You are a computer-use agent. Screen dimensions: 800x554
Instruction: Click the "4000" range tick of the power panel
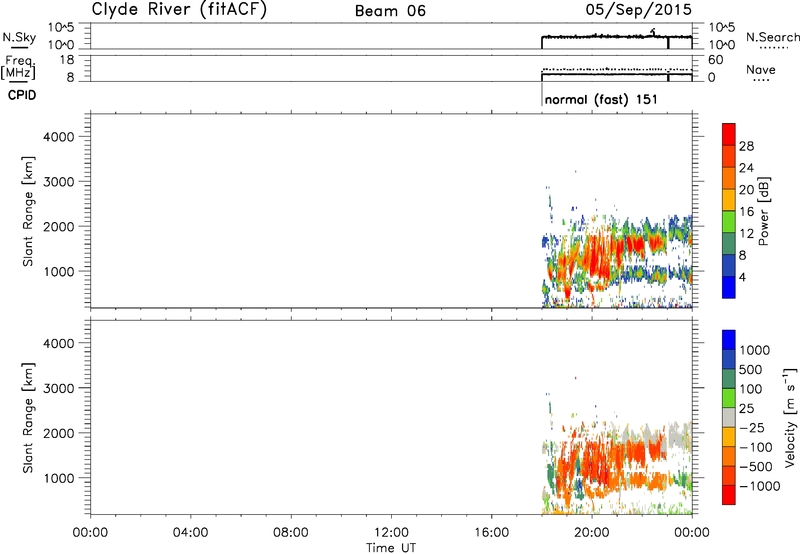[x=59, y=137]
